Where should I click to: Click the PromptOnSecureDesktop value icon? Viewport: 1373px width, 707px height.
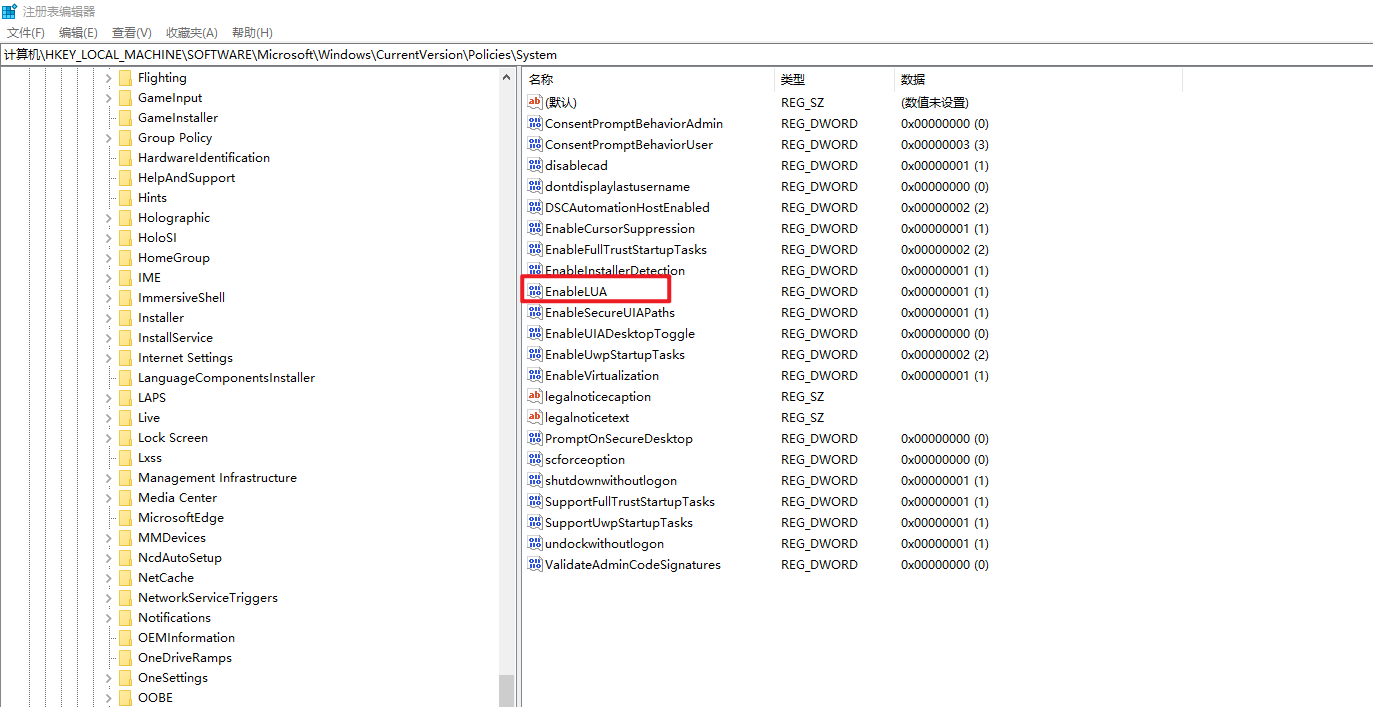pos(534,438)
